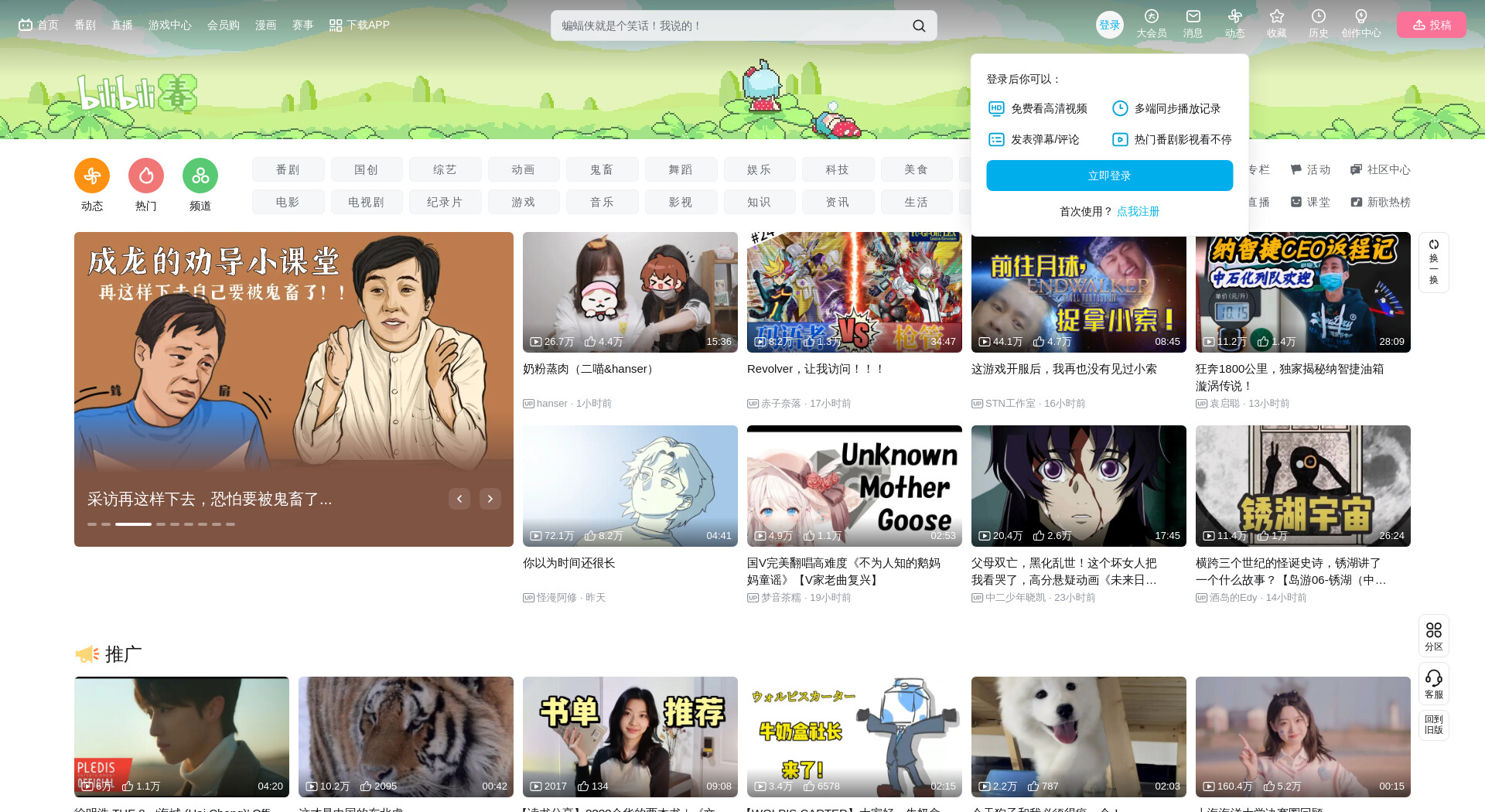Go to 首页 home

tap(39, 25)
